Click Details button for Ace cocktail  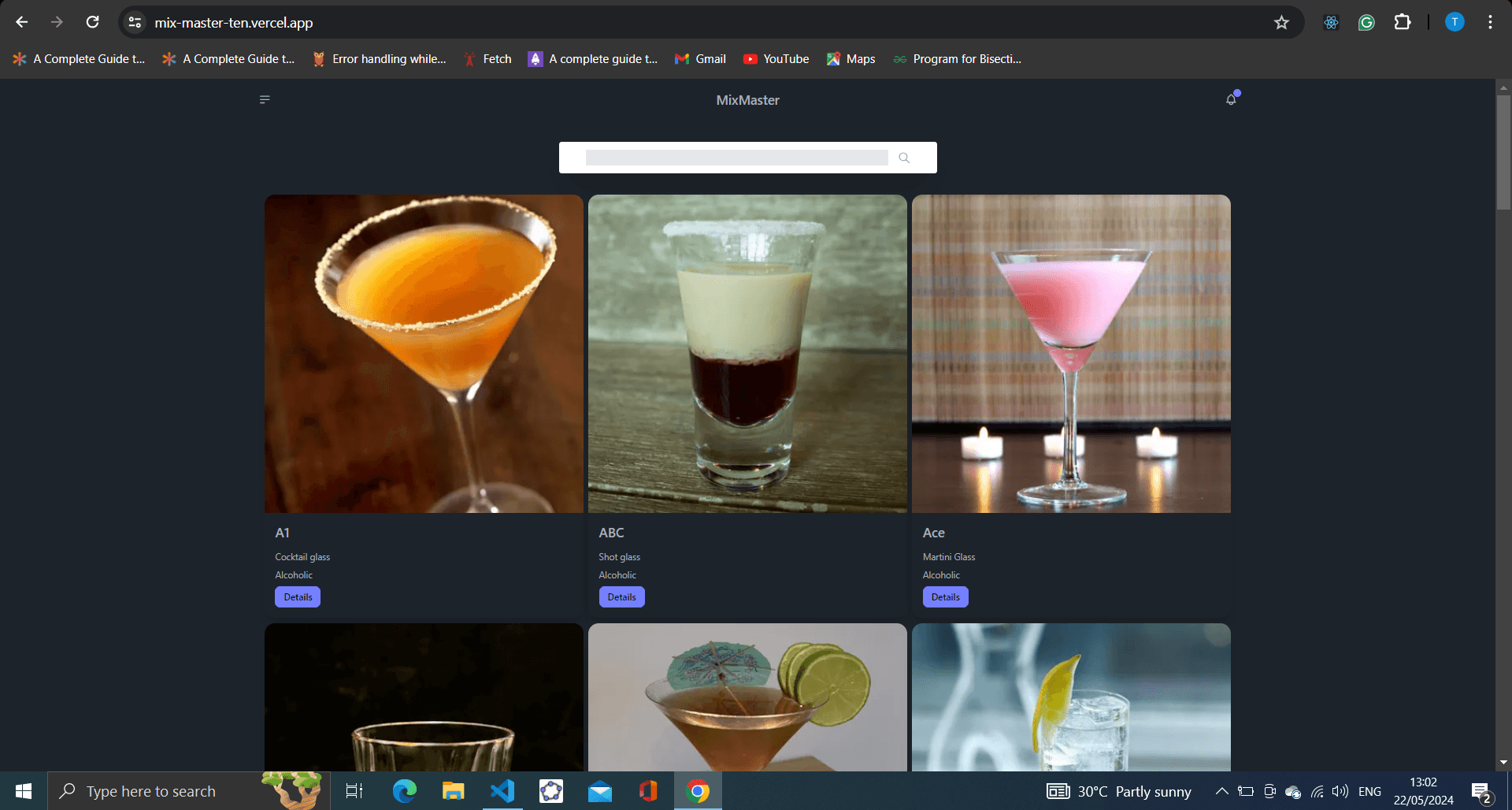[945, 597]
